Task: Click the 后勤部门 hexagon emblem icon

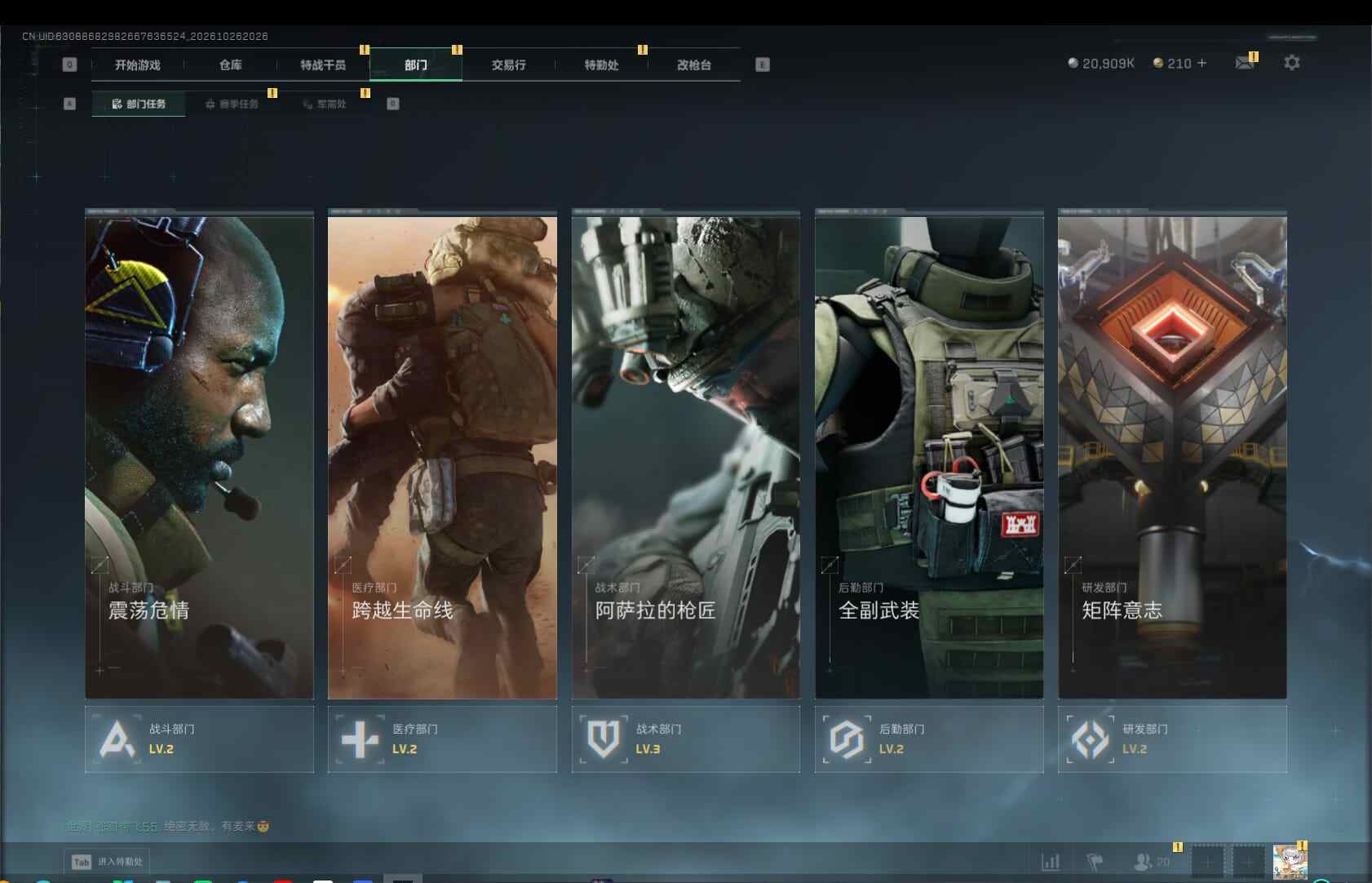Action: click(x=846, y=739)
